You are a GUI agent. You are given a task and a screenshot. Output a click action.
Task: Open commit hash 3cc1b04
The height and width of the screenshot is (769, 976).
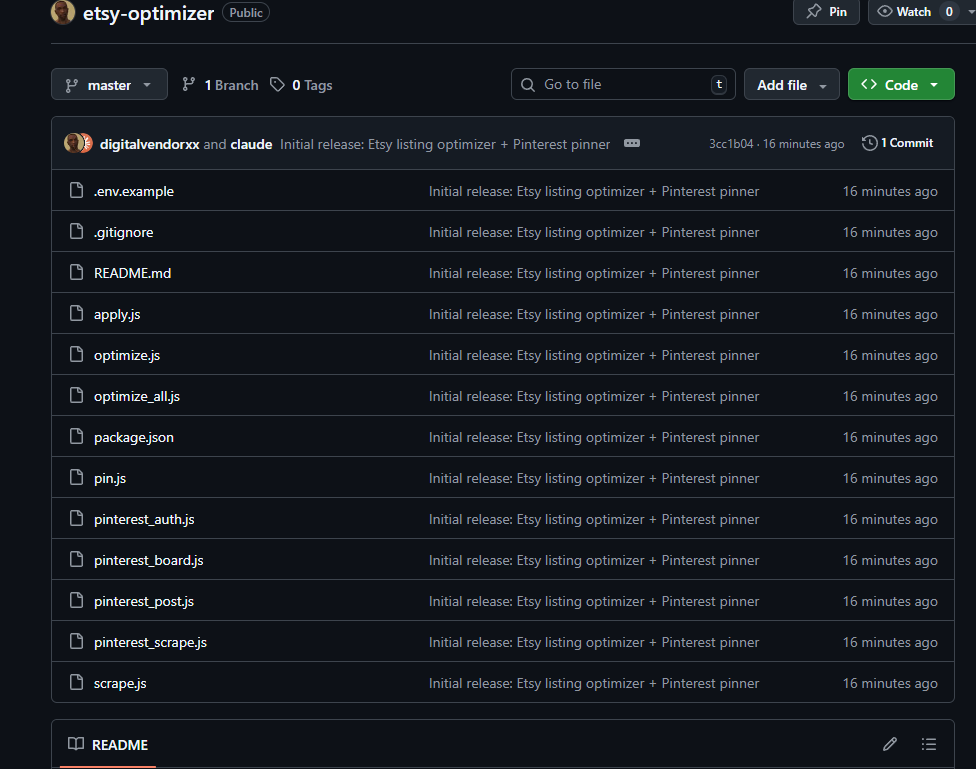731,144
